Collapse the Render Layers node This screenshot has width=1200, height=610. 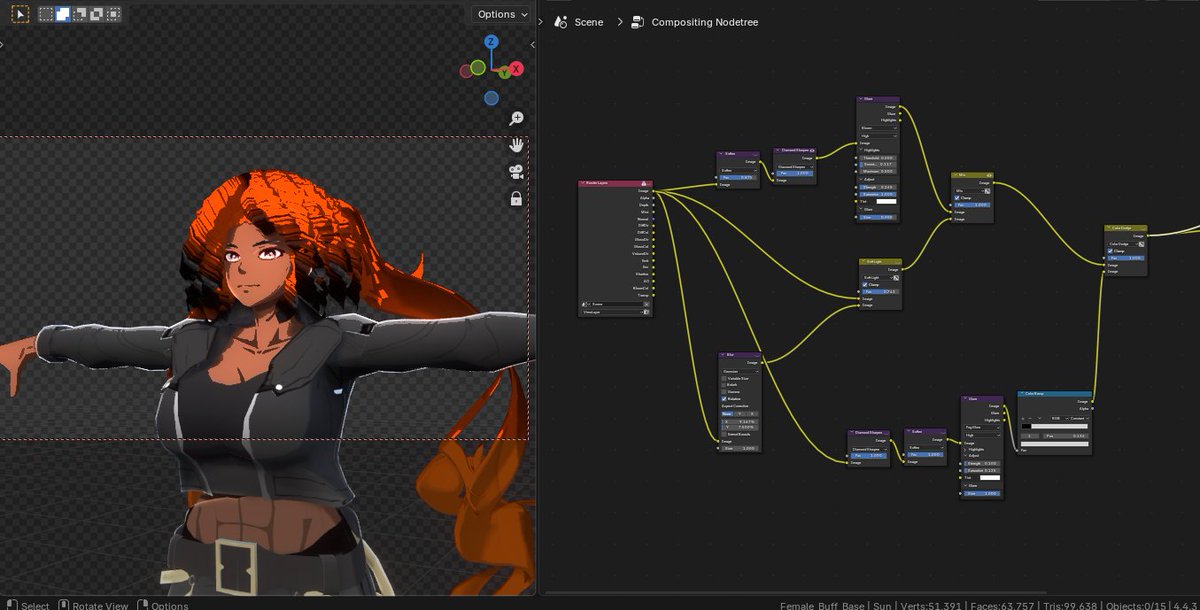[x=583, y=184]
